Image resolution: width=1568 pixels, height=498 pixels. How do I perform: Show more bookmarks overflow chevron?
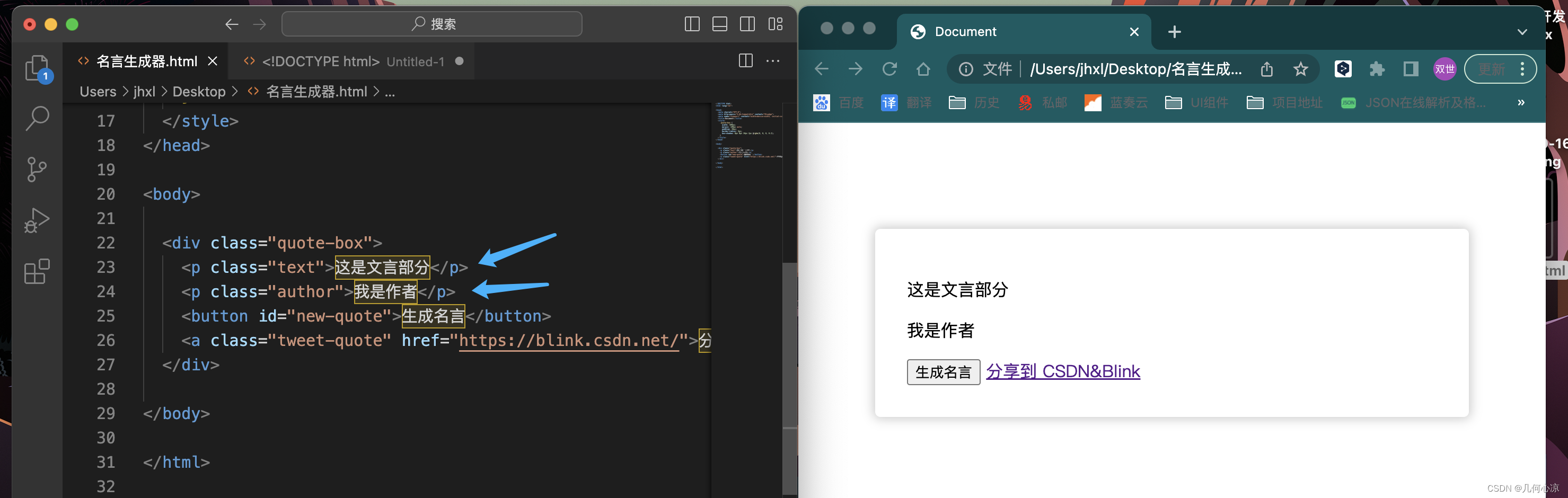tap(1520, 103)
